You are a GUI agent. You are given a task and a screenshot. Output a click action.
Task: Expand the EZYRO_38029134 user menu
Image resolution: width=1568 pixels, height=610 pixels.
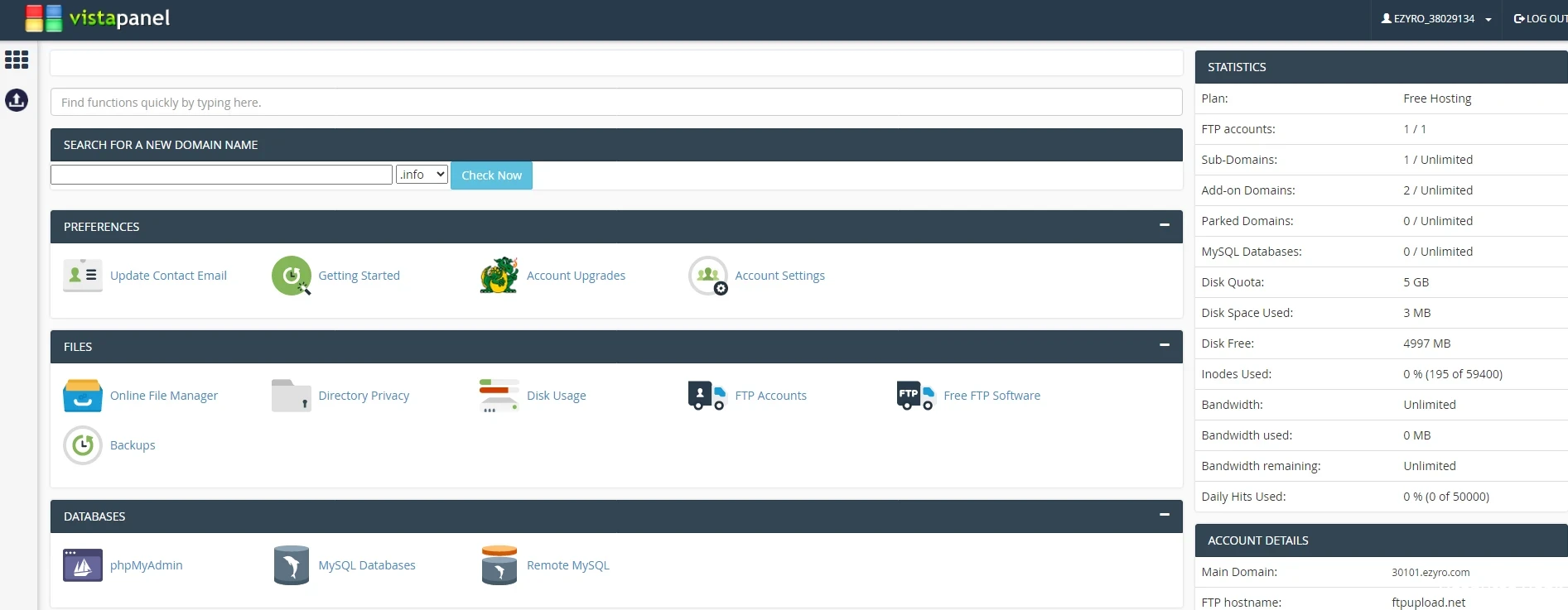tap(1435, 19)
